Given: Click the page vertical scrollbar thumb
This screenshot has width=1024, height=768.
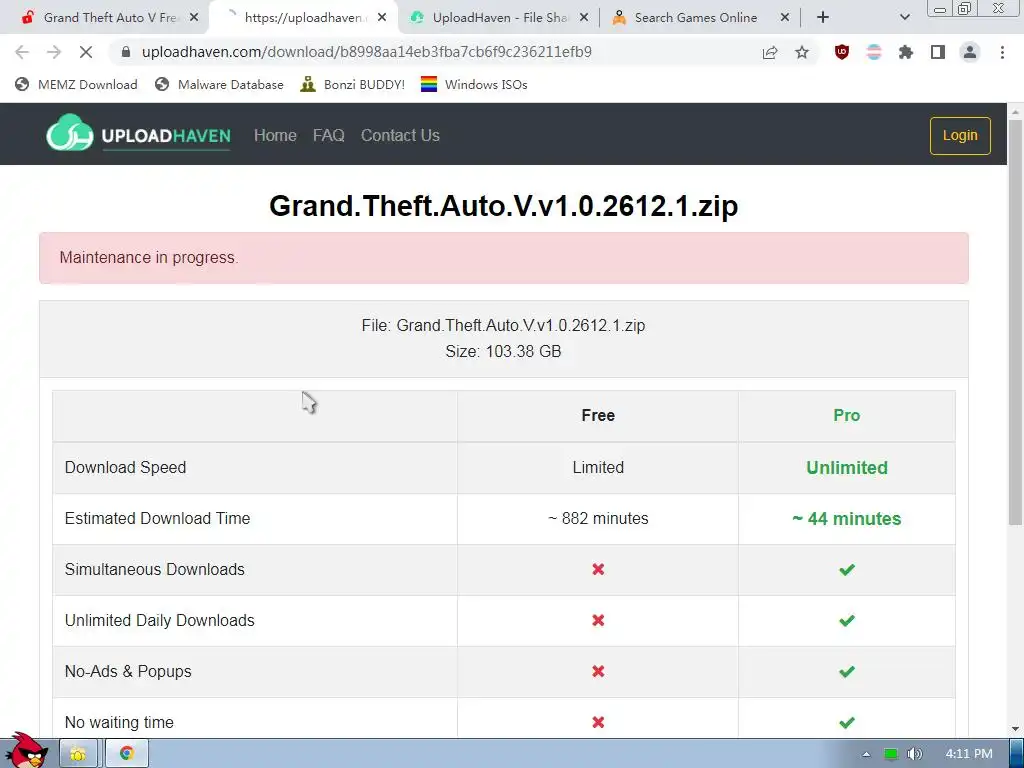Looking at the screenshot, I should pos(1015,322).
